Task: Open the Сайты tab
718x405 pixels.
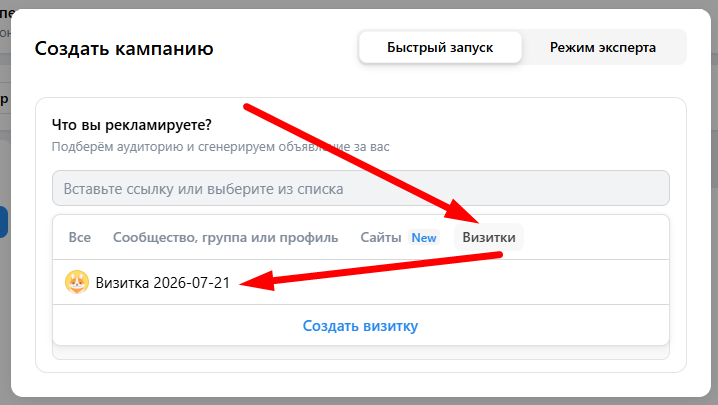Action: pos(381,237)
